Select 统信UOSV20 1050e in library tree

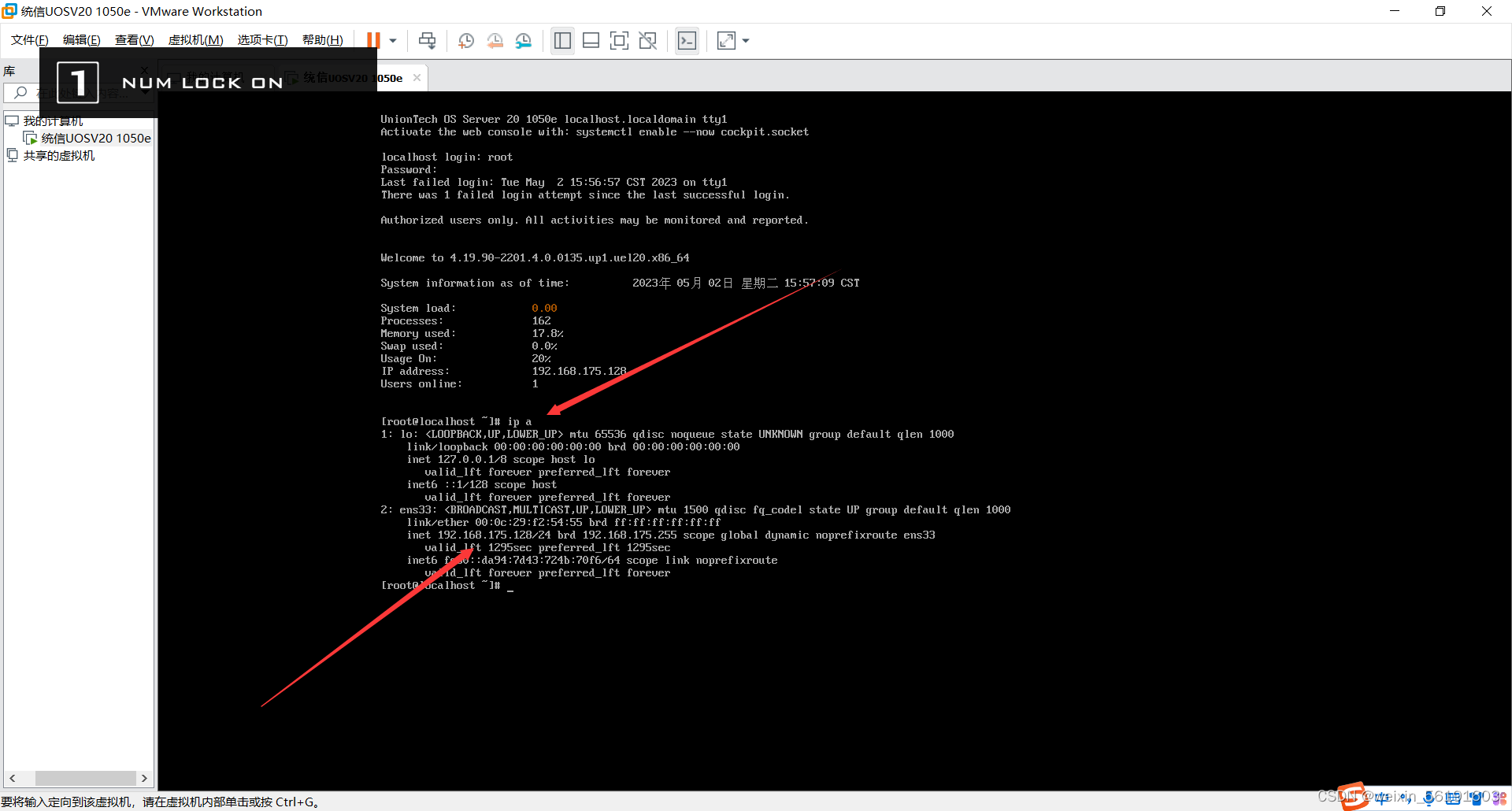tap(96, 138)
